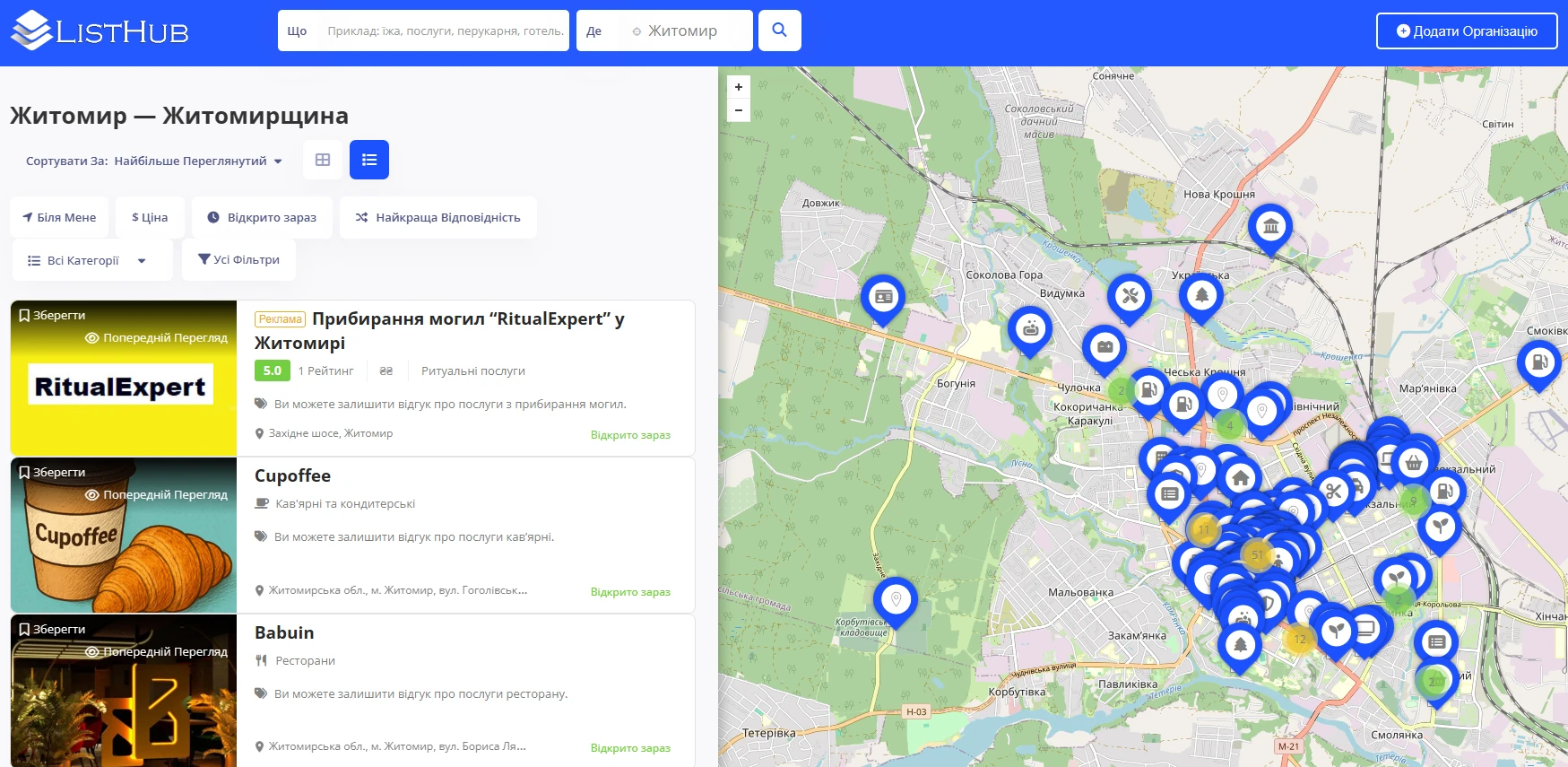This screenshot has height=767, width=1568.
Task: Zoom in the map with plus
Action: pyautogui.click(x=739, y=87)
